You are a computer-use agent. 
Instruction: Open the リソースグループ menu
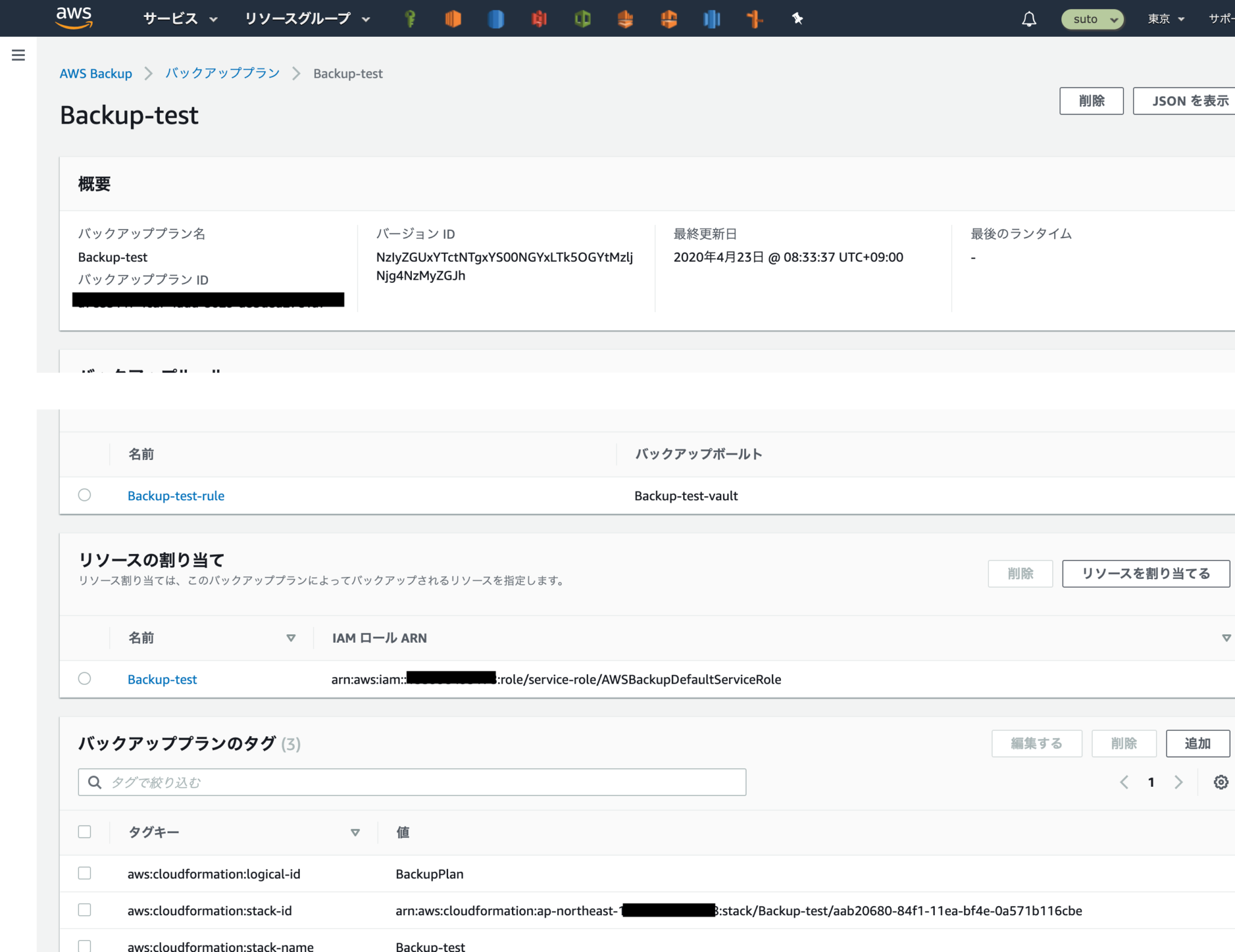pos(298,19)
